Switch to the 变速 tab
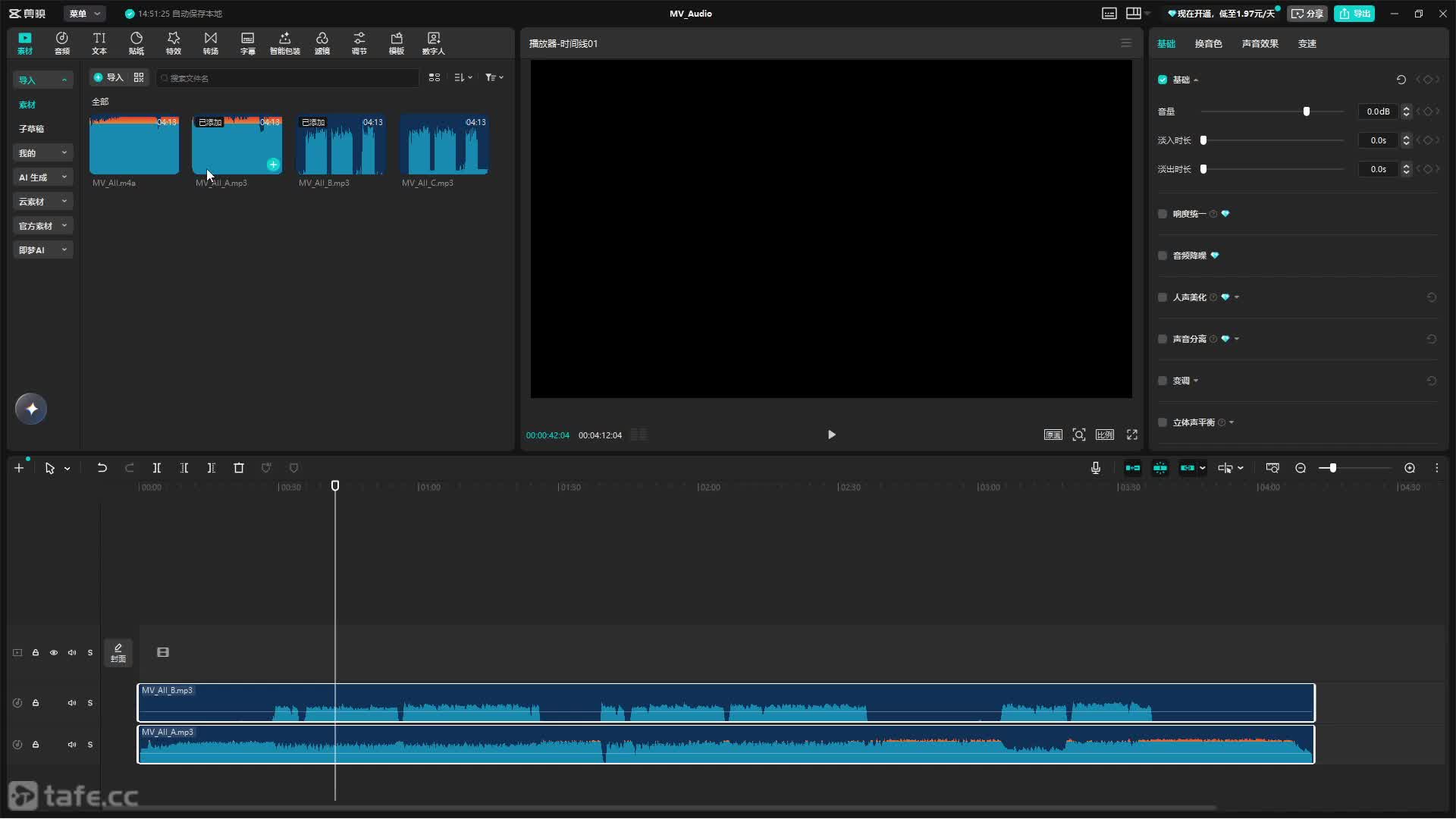Viewport: 1456px width, 819px height. click(x=1307, y=44)
